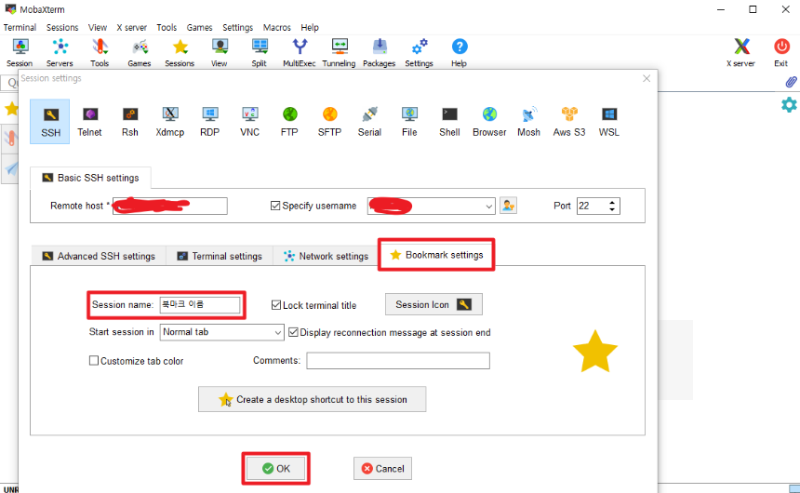Click the Packages toolbar icon

click(379, 53)
